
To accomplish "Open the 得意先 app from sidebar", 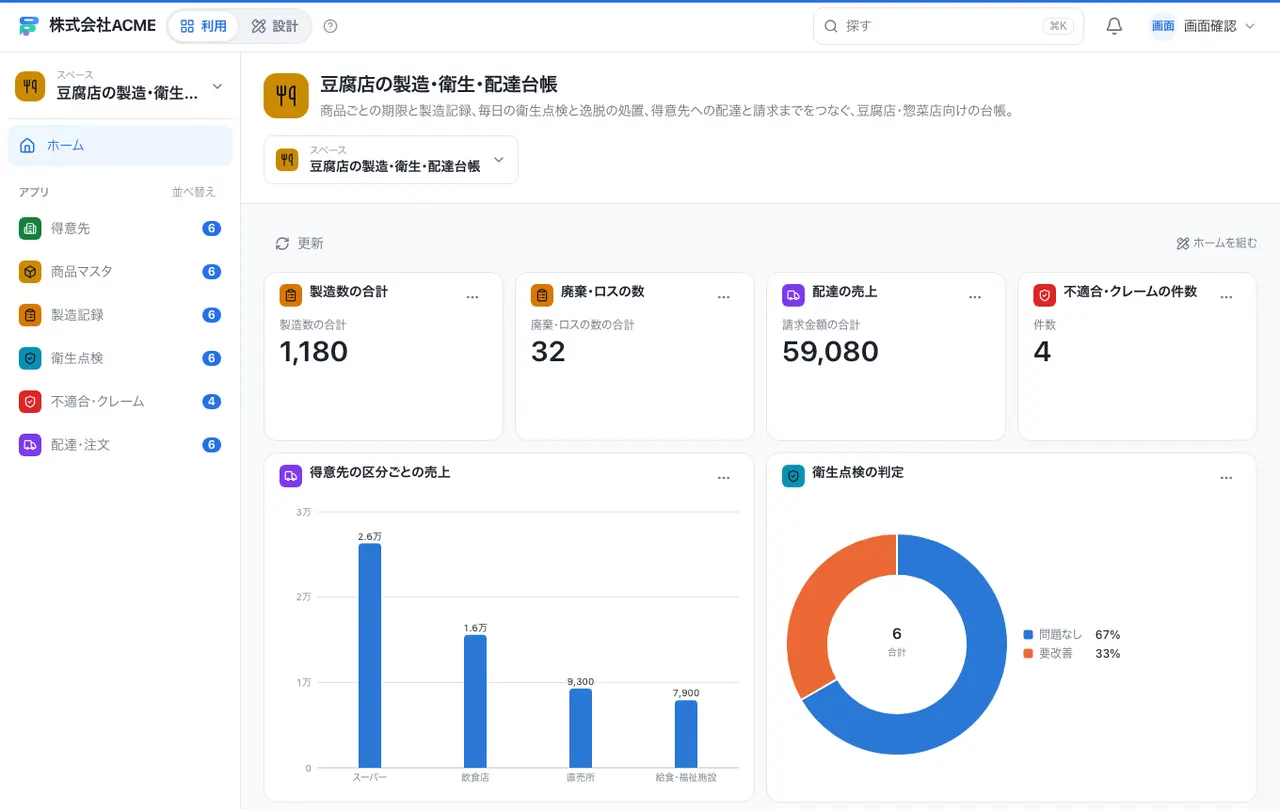I will (120, 228).
